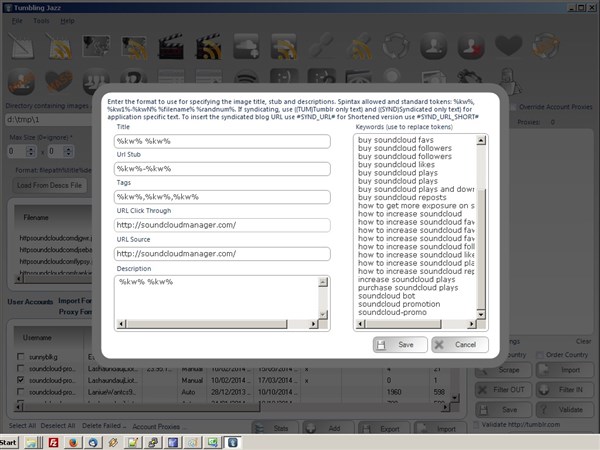Click the circular arrows reblog icon
The image size is (600, 450).
click(x=396, y=46)
